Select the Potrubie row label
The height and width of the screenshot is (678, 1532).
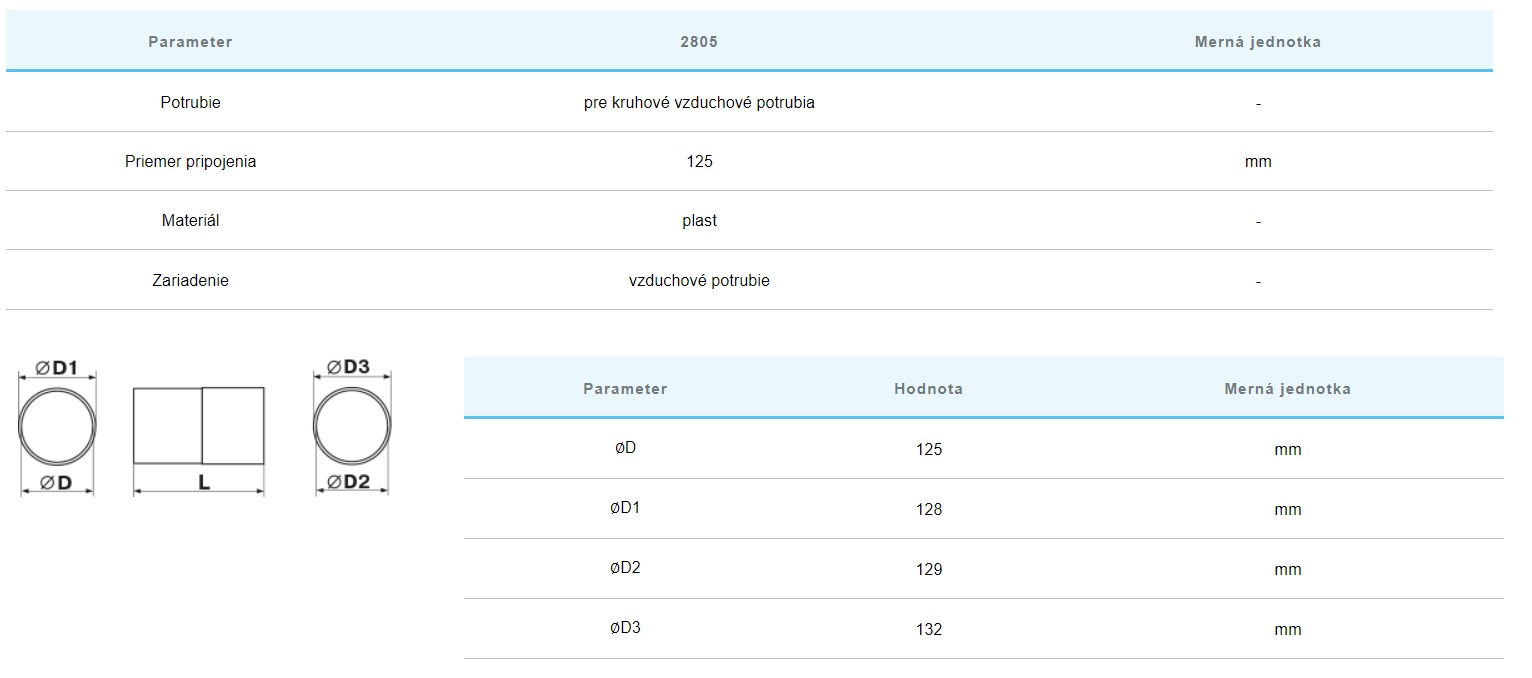point(190,102)
